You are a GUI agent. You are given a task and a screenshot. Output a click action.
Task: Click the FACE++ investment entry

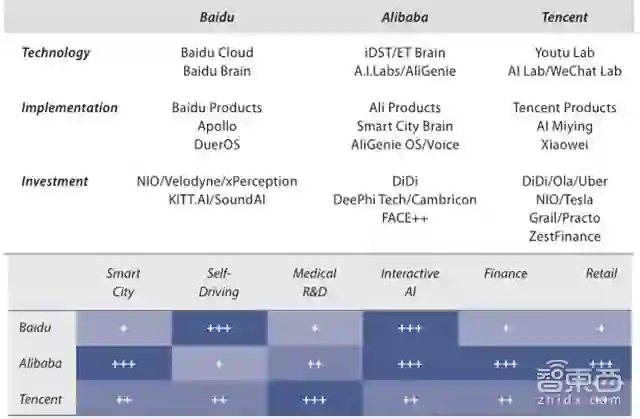pos(405,218)
